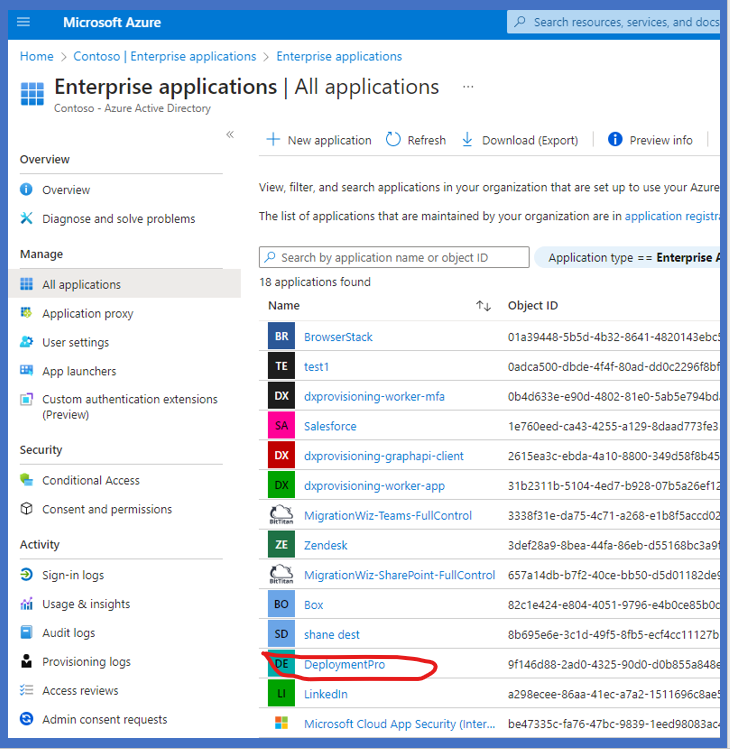Screen dimensions: 730x749
Task: Open App launchers page
Action: coord(79,371)
